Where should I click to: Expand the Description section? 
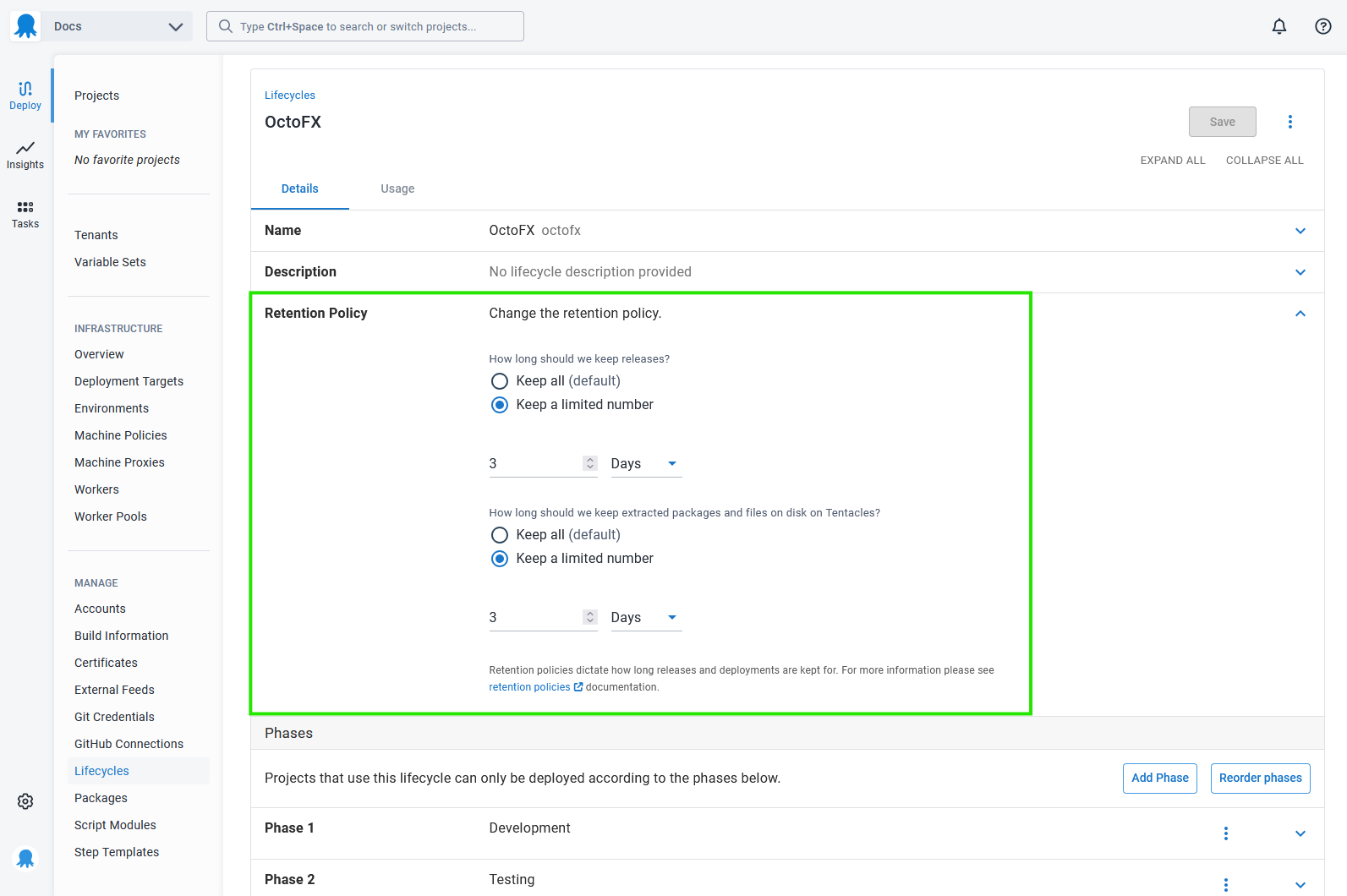(x=1300, y=272)
